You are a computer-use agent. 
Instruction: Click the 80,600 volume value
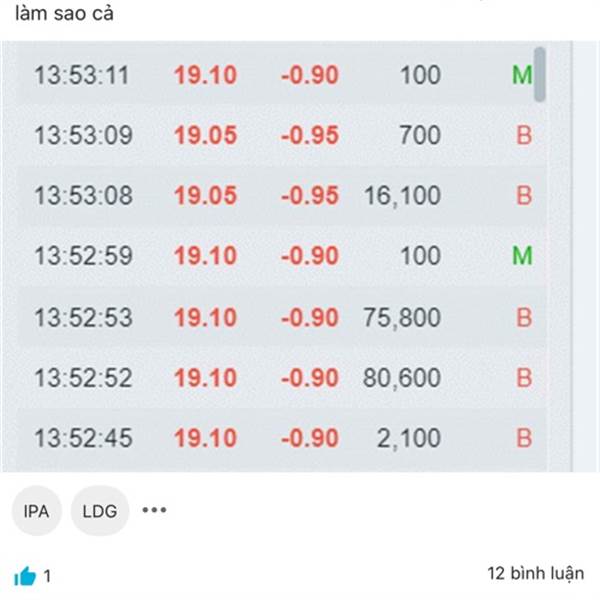click(402, 378)
